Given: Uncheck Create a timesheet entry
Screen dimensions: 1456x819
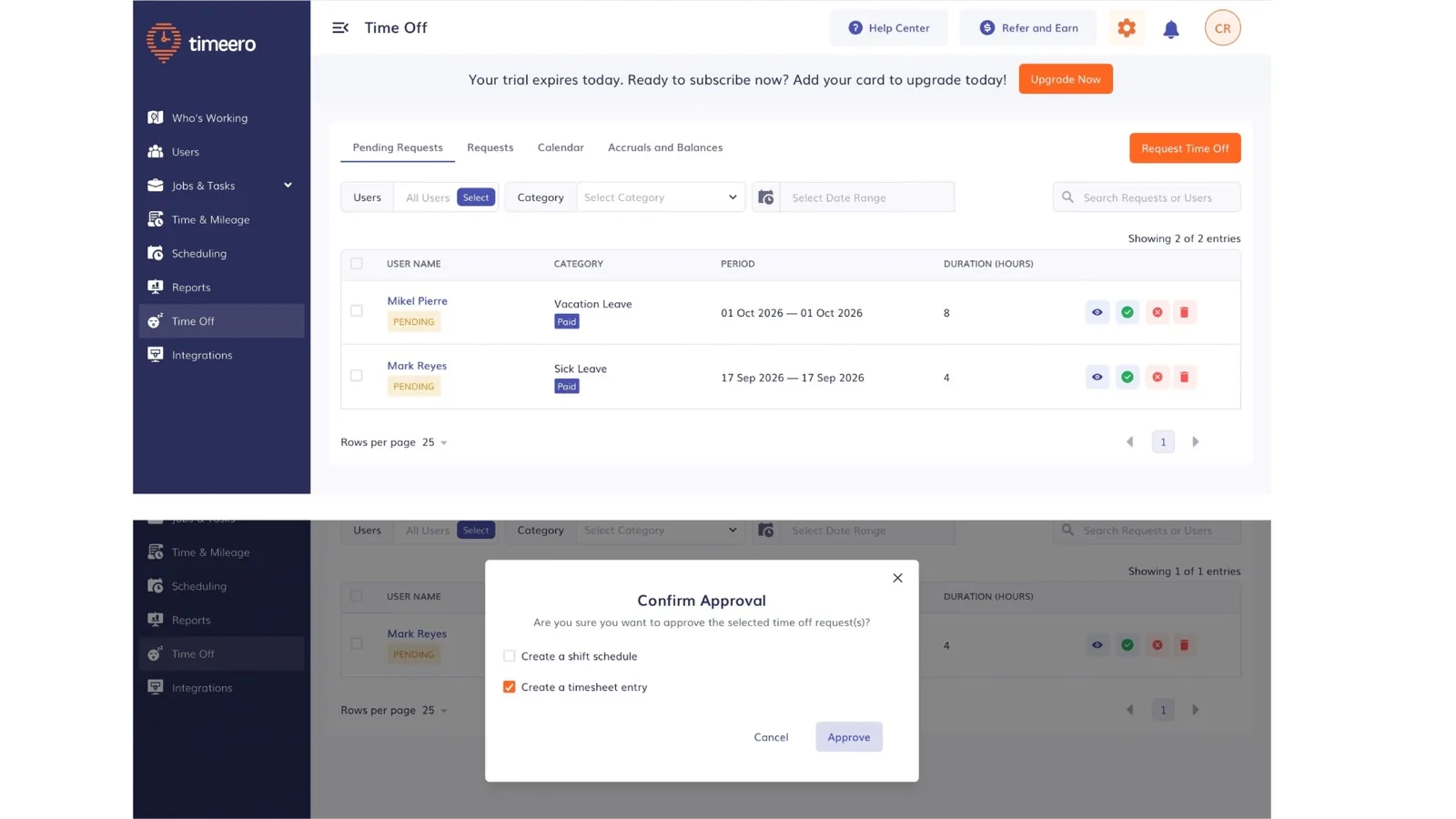Looking at the screenshot, I should point(510,687).
